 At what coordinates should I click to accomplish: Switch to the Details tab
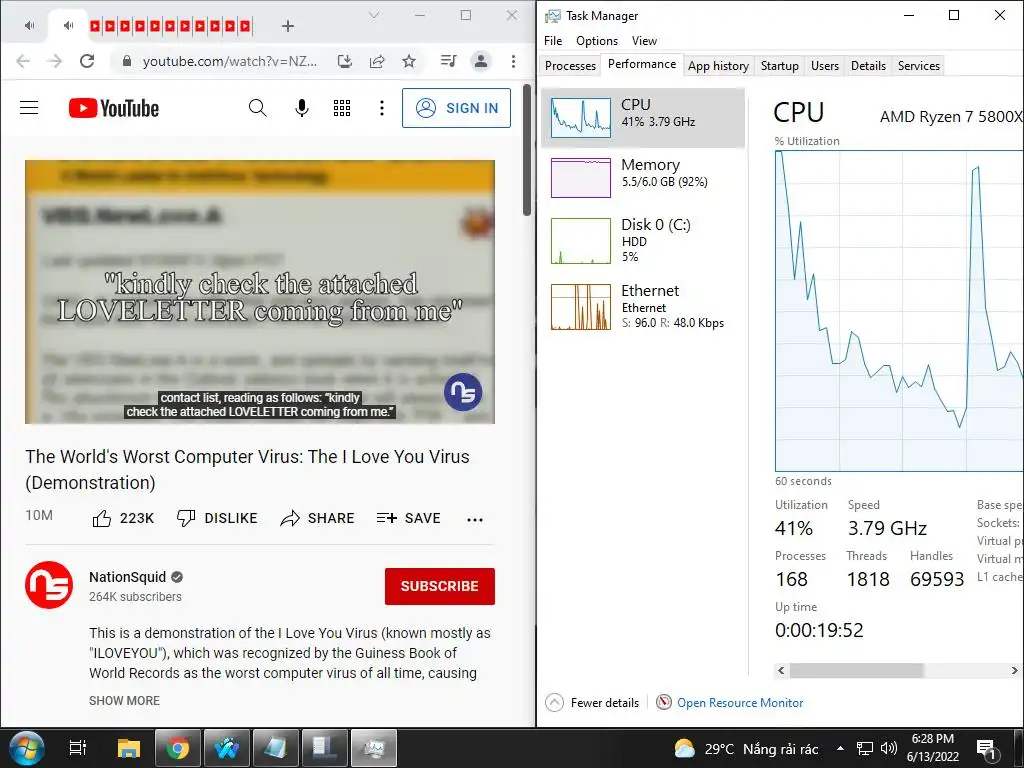pyautogui.click(x=868, y=66)
